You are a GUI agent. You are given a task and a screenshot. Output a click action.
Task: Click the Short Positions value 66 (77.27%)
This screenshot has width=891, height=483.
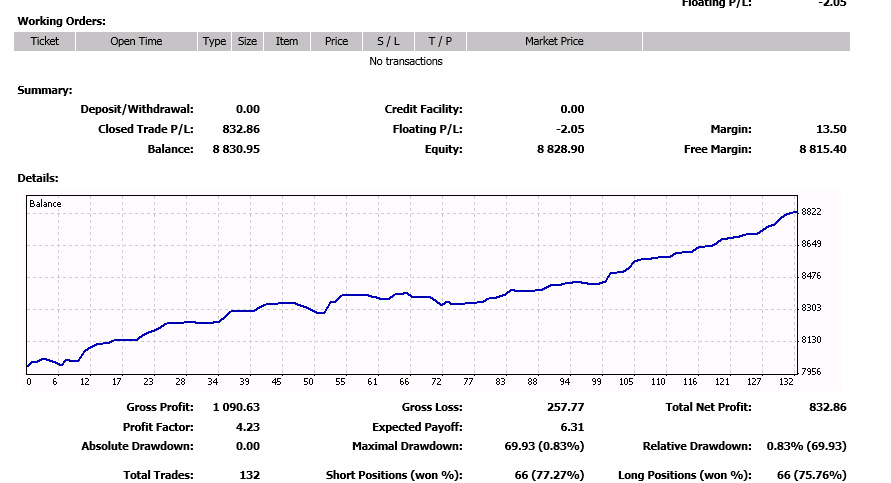549,475
